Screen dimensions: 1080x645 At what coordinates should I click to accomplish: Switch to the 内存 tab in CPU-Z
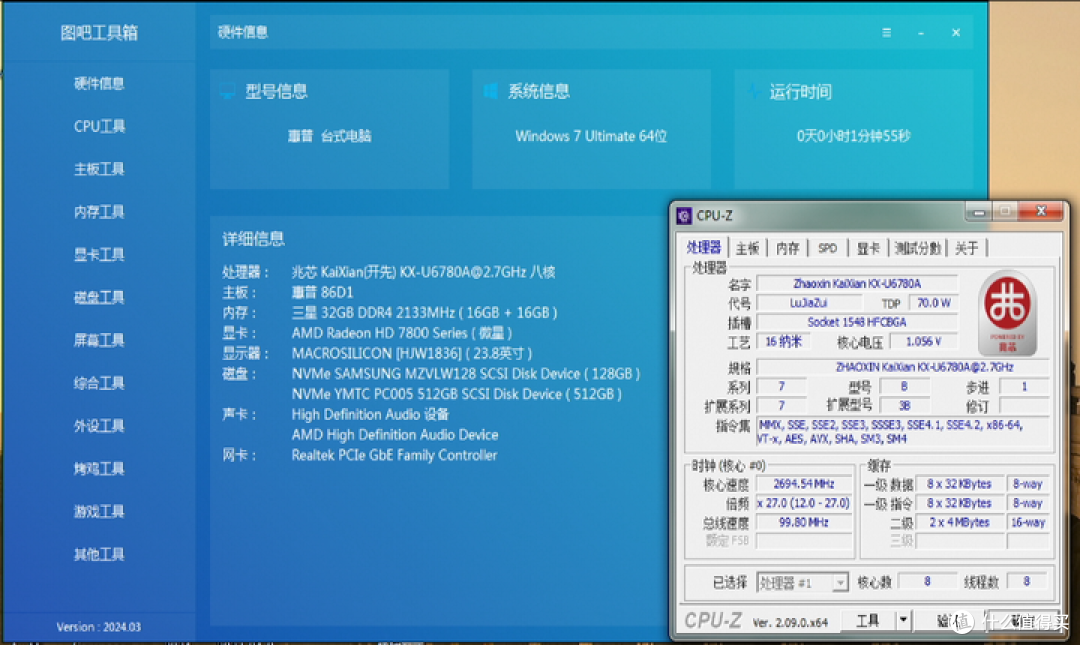tap(788, 249)
